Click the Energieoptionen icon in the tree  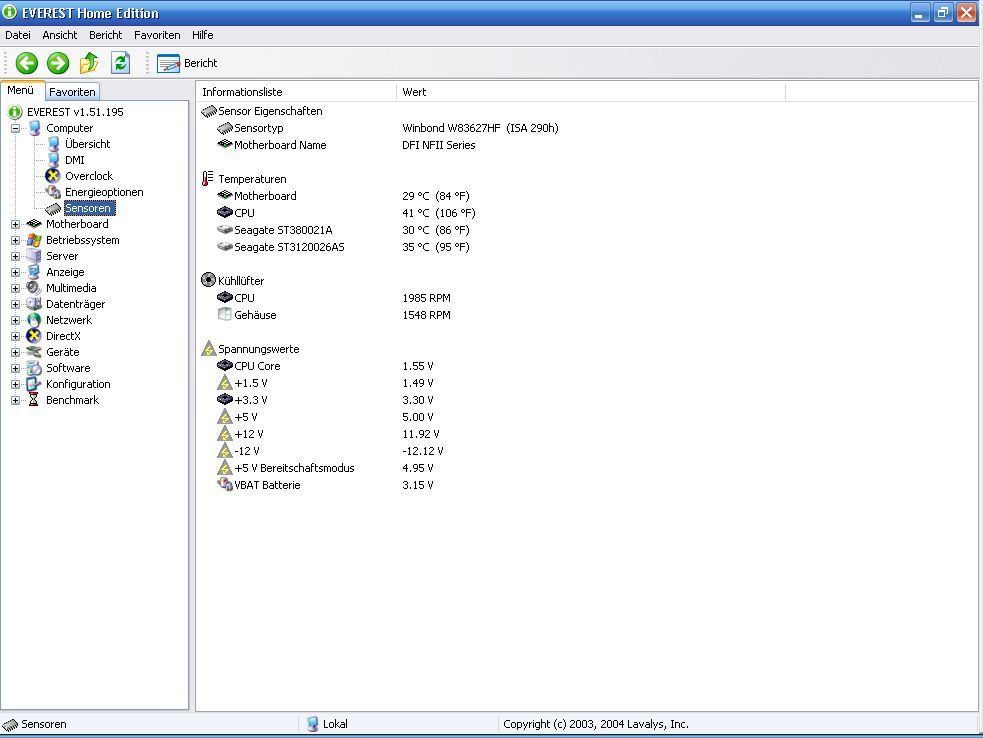[x=53, y=192]
